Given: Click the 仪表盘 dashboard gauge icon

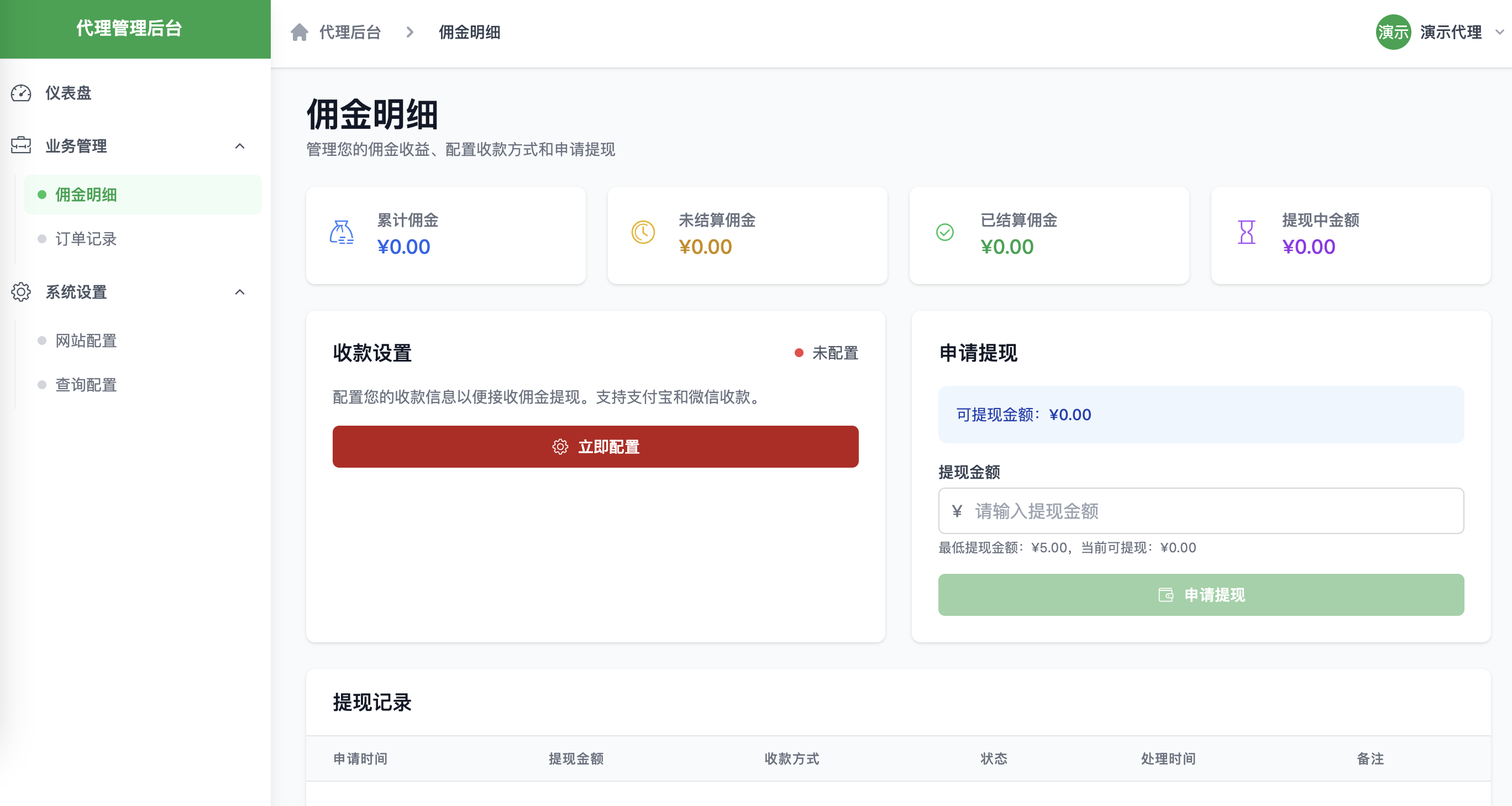Looking at the screenshot, I should 21,93.
